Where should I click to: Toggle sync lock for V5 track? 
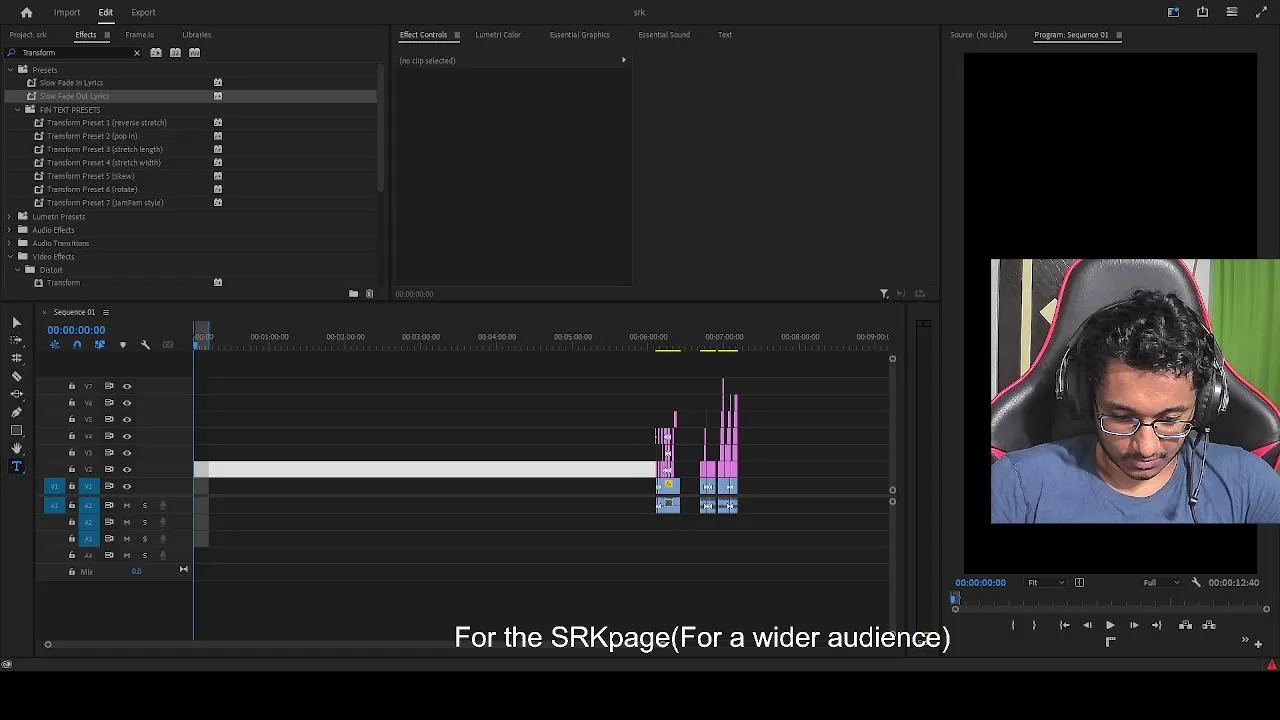click(109, 419)
